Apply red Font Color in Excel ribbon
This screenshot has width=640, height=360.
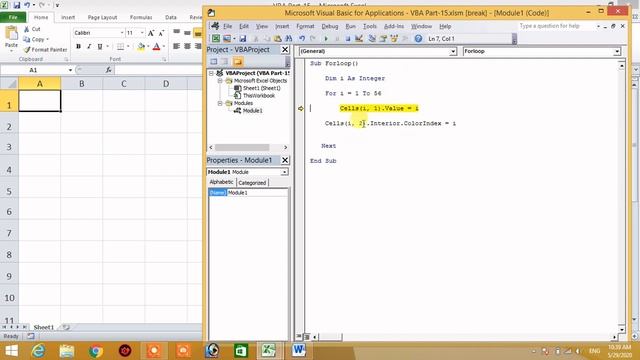click(x=156, y=47)
